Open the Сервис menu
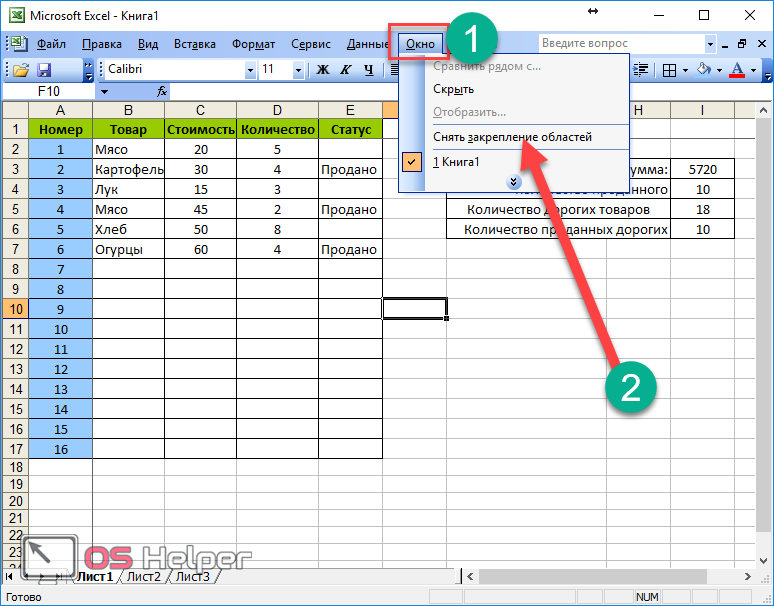 pos(310,44)
